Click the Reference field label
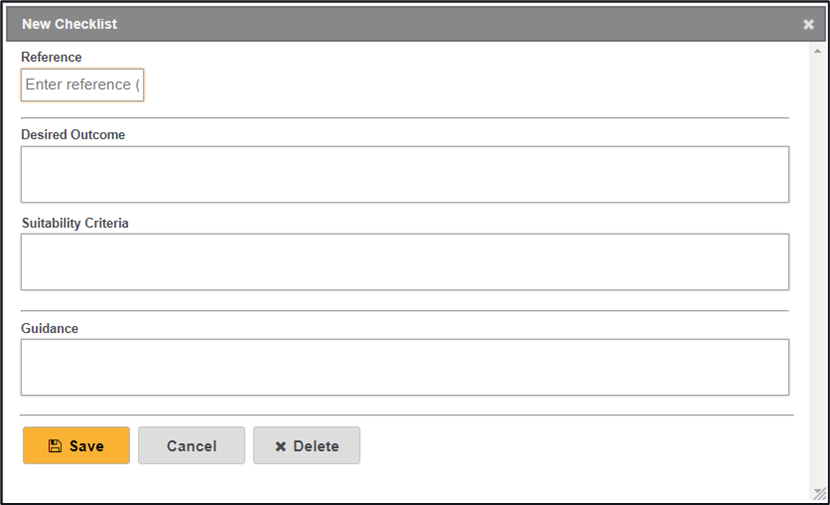Image resolution: width=830 pixels, height=505 pixels. (51, 57)
